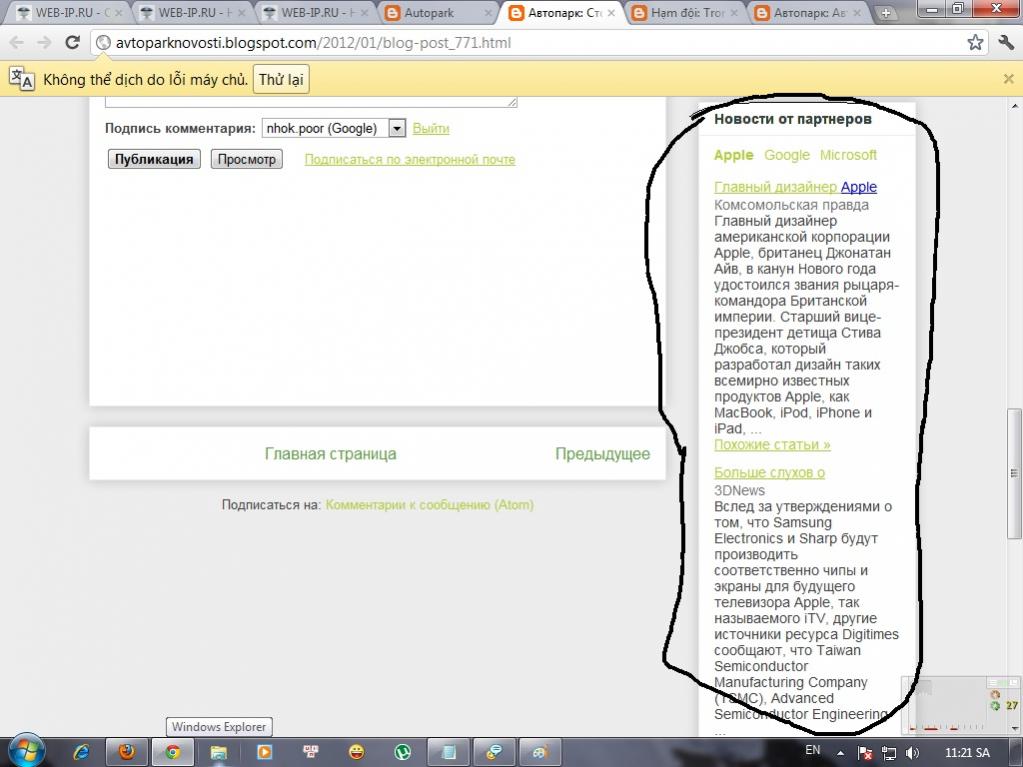Select the Microsoft news tab in sidebar
Viewport: 1023px width, 767px height.
pos(848,155)
